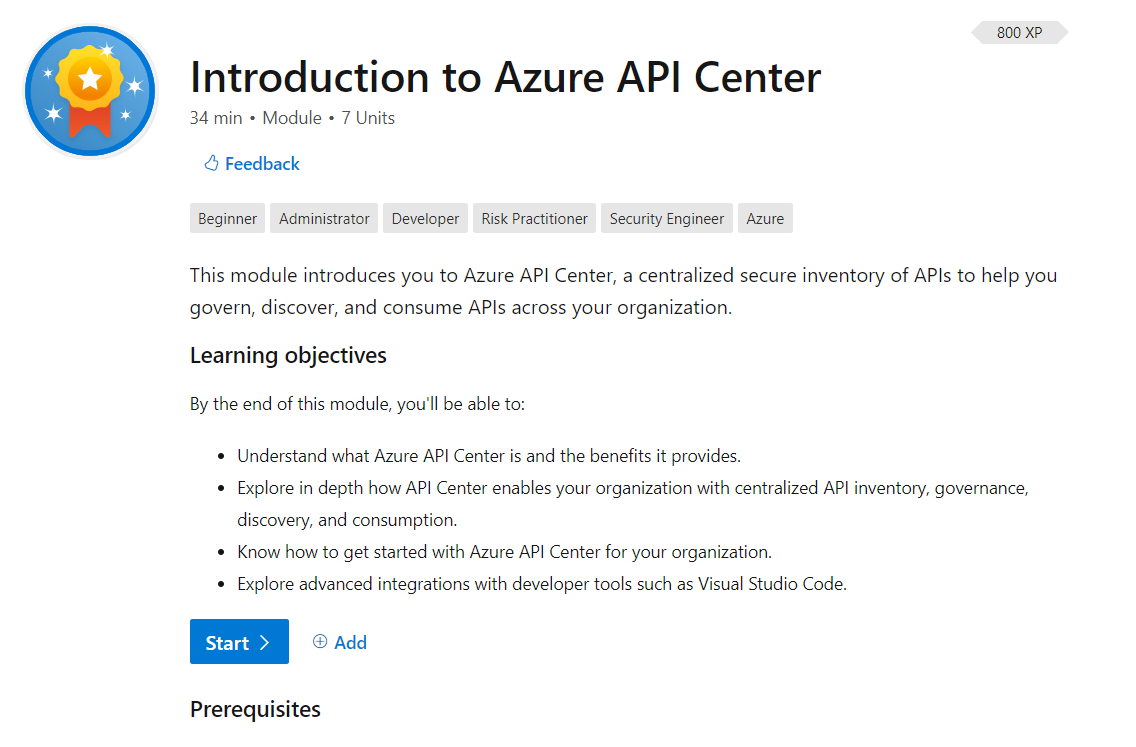Click the Learning objectives heading
Viewport: 1136px width, 747px height.
click(288, 355)
